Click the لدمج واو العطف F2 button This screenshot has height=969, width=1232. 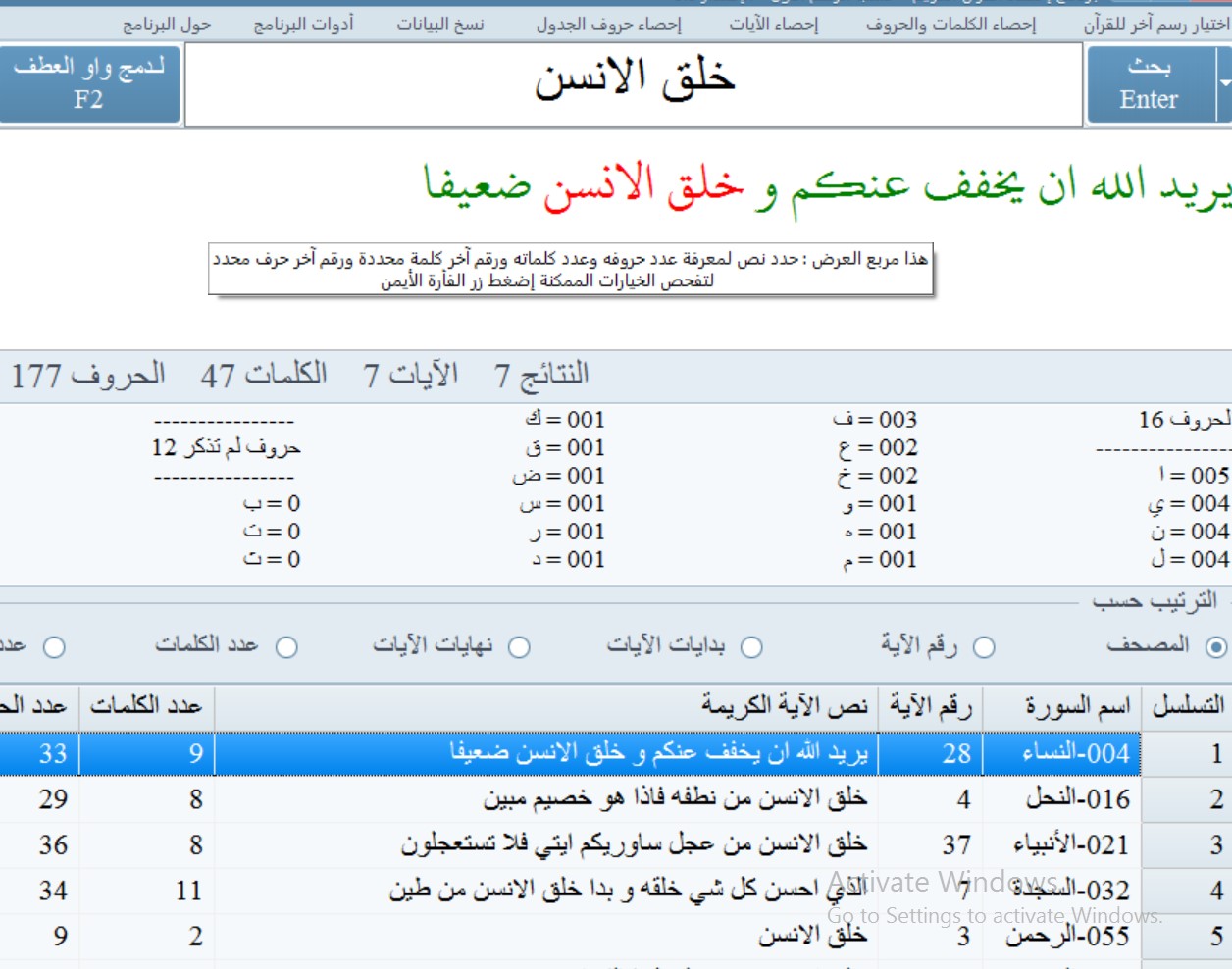(89, 83)
